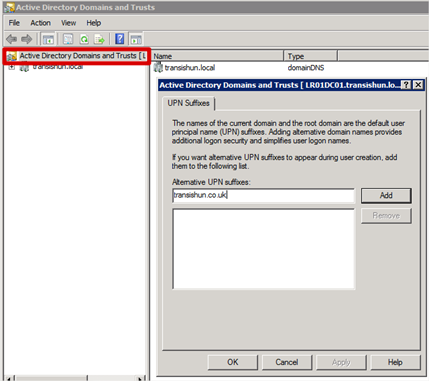Open the Properties toolbar icon
Viewport: 429px width, 381px height.
click(68, 39)
